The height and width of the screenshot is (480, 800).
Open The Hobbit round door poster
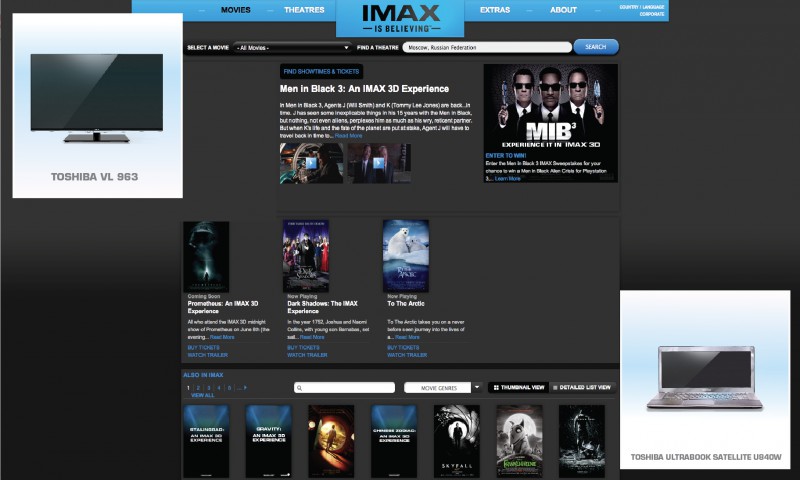(331, 441)
